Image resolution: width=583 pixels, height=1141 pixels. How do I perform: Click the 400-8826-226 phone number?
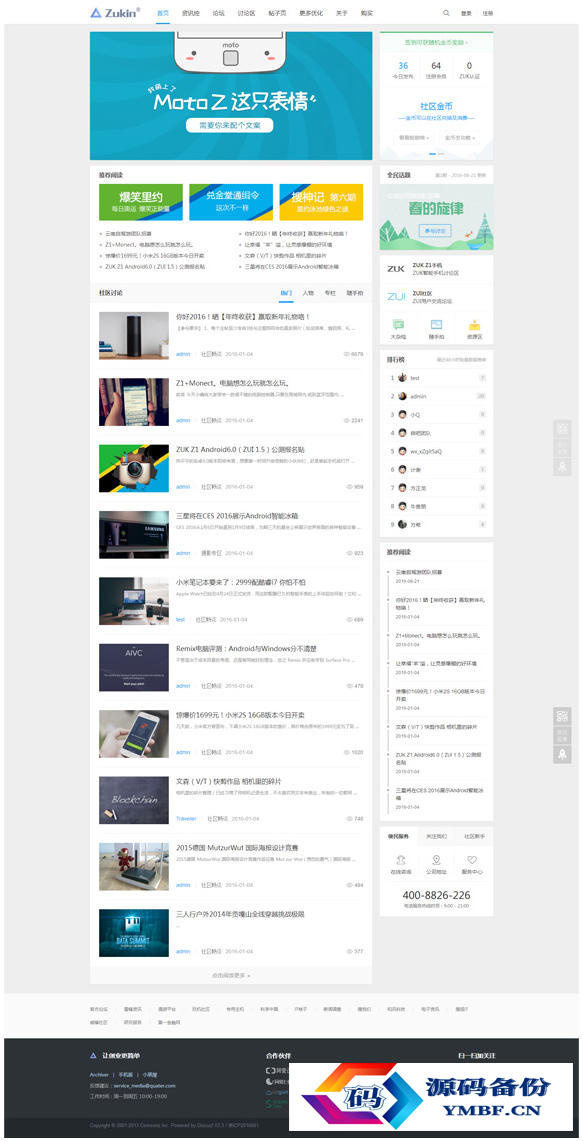(436, 895)
